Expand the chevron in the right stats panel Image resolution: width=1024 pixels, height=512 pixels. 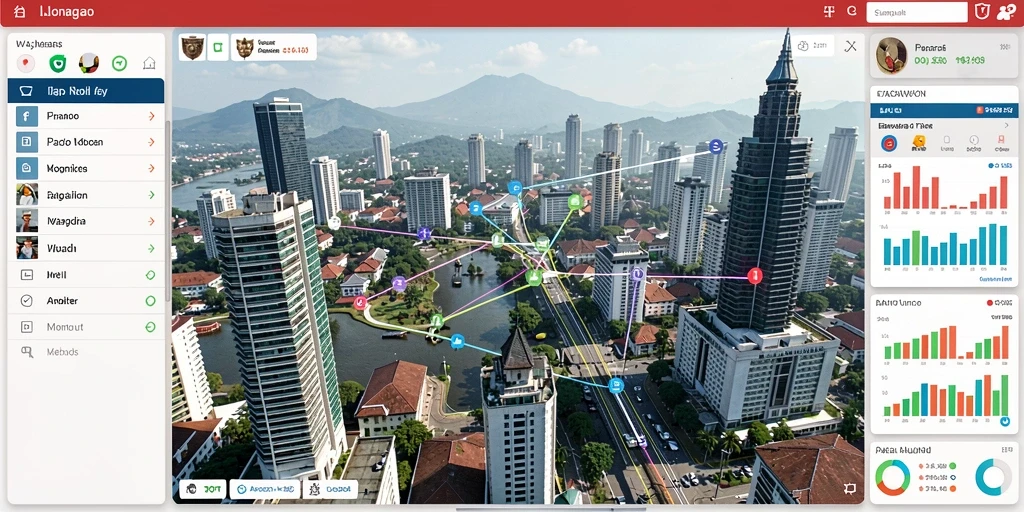click(x=1006, y=125)
